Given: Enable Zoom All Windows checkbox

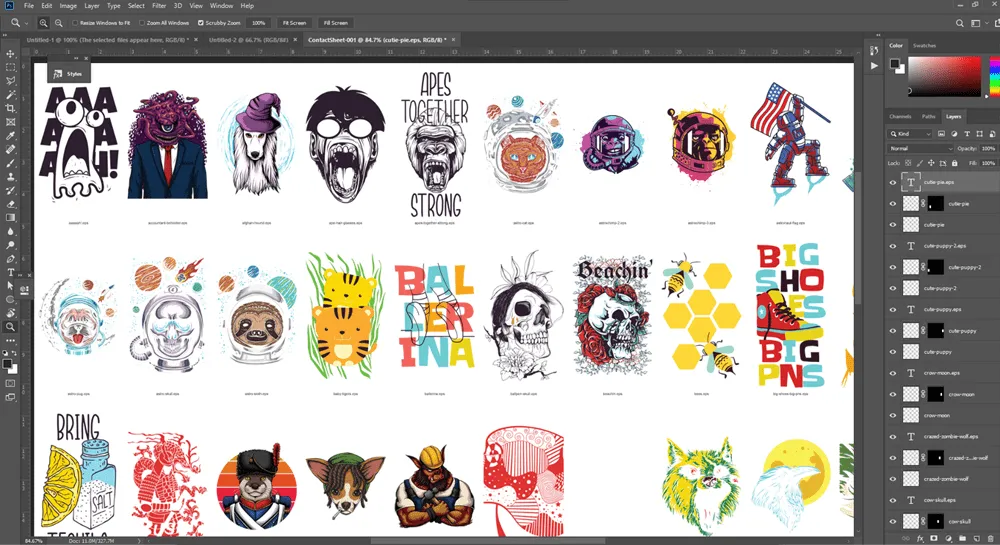Looking at the screenshot, I should coord(142,23).
